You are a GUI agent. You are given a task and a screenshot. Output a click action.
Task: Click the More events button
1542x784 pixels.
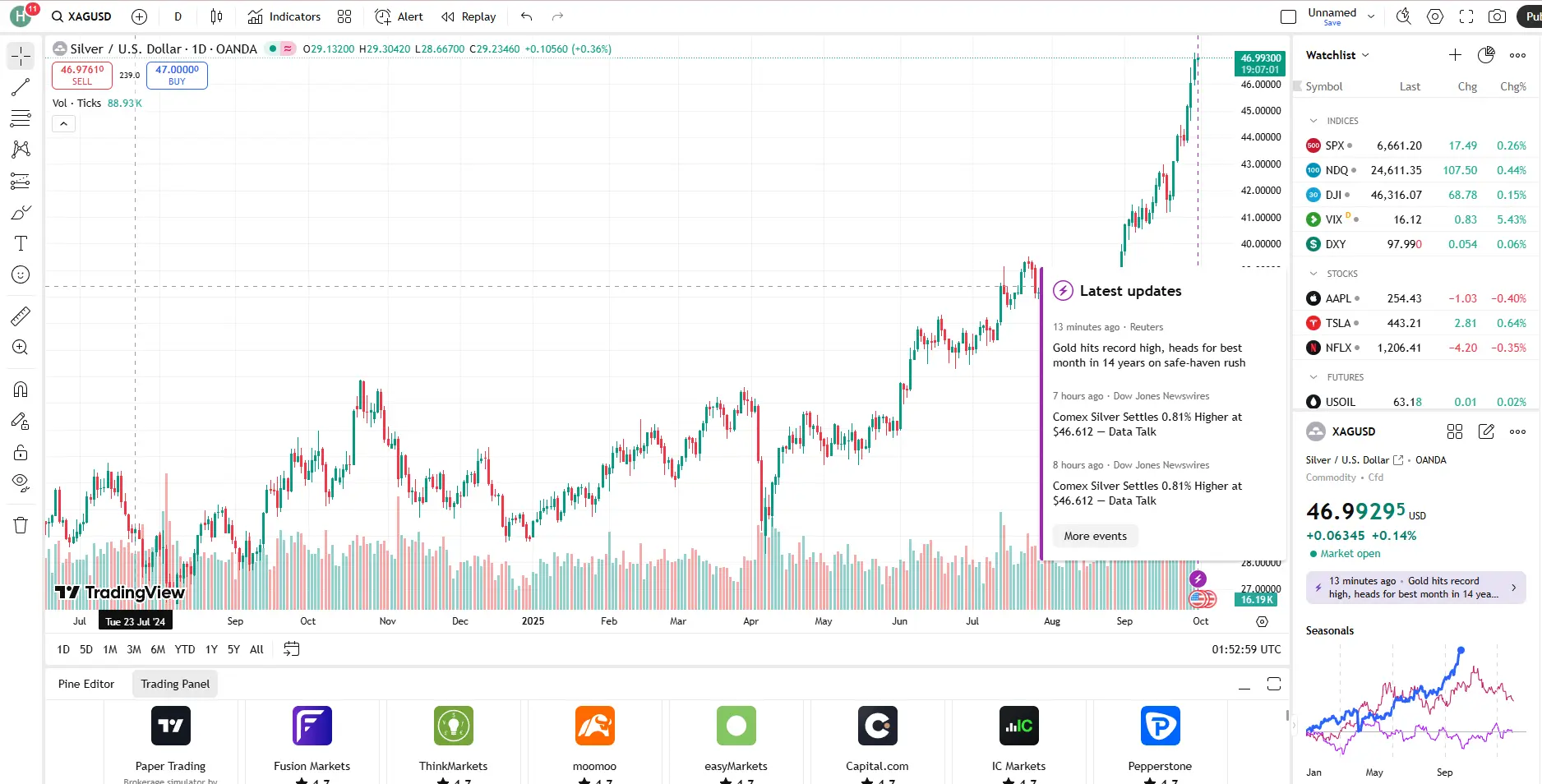coord(1095,536)
